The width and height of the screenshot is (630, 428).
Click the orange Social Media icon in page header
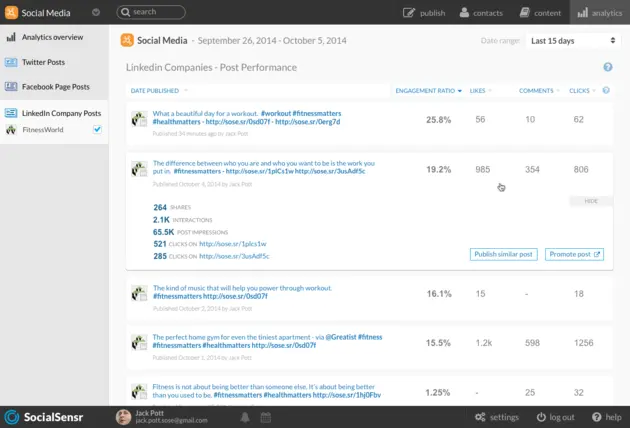(127, 40)
